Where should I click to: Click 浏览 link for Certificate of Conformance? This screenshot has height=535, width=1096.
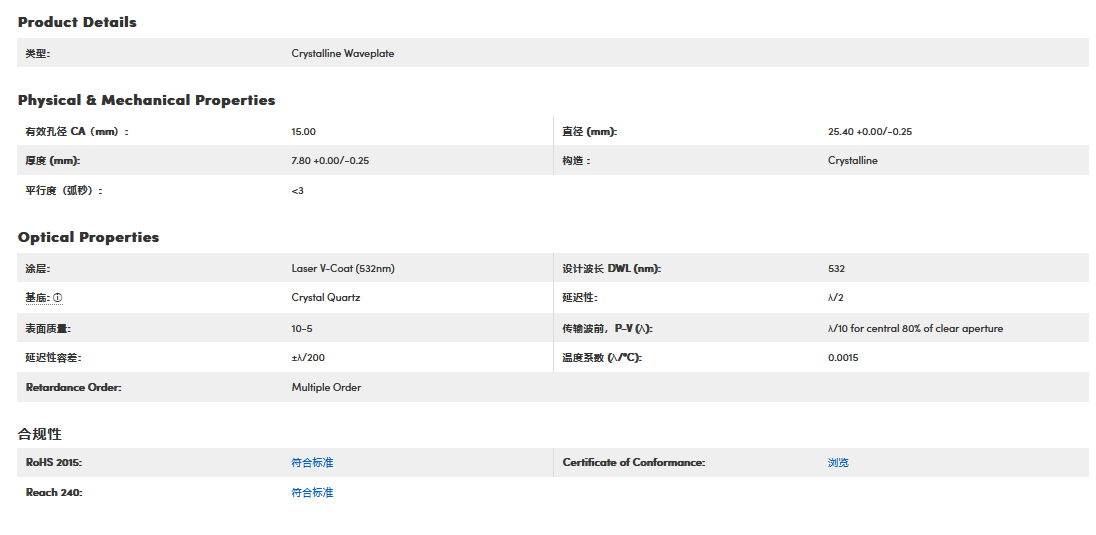[838, 463]
